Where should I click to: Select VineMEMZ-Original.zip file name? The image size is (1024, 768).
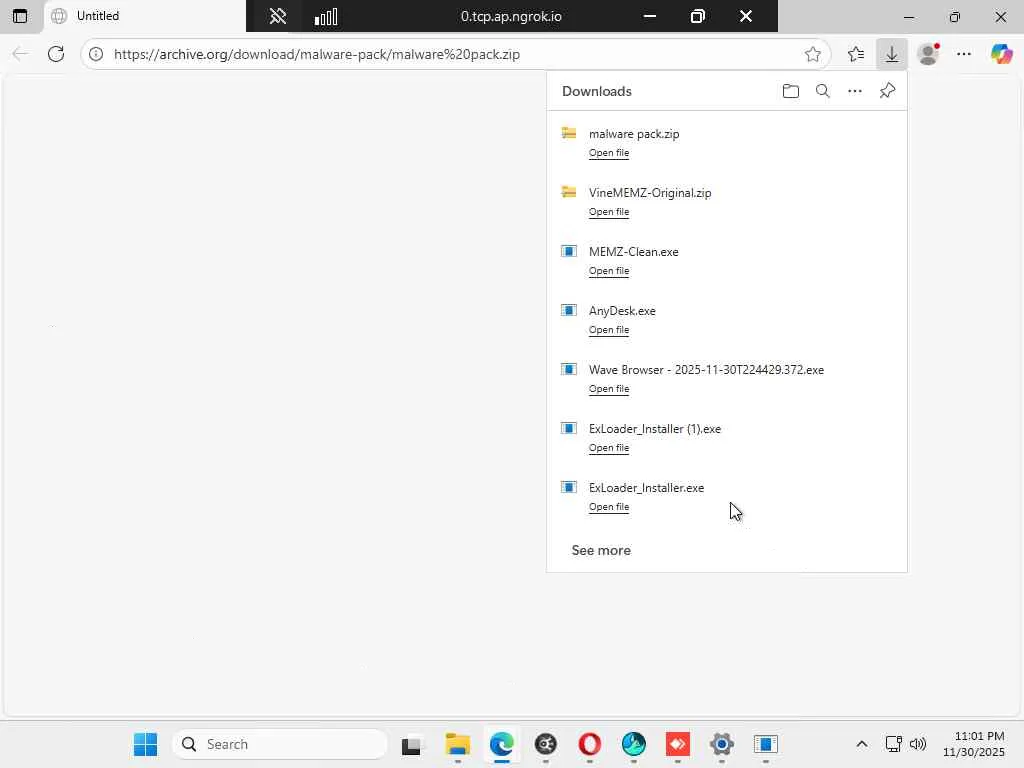pos(650,193)
